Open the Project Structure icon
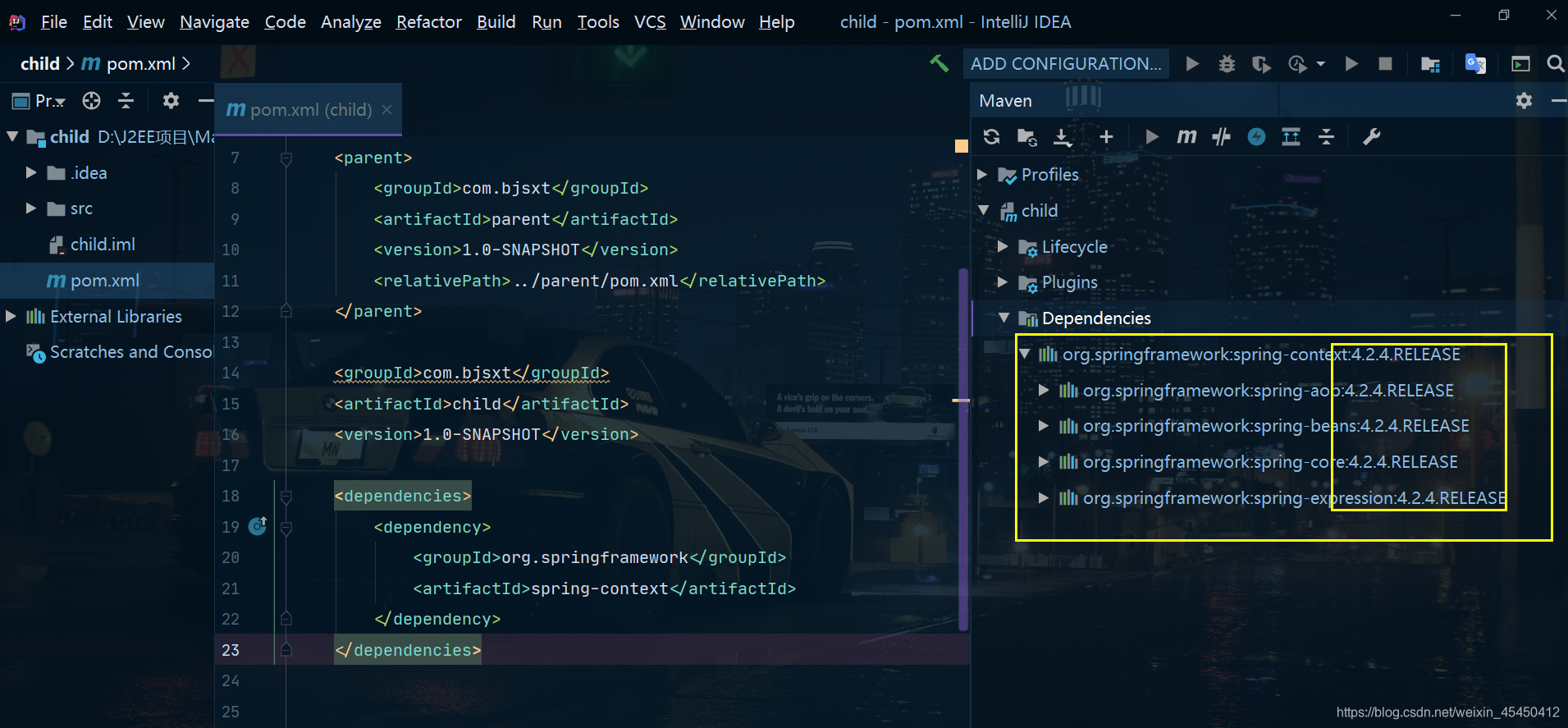This screenshot has width=1568, height=728. point(1430,64)
